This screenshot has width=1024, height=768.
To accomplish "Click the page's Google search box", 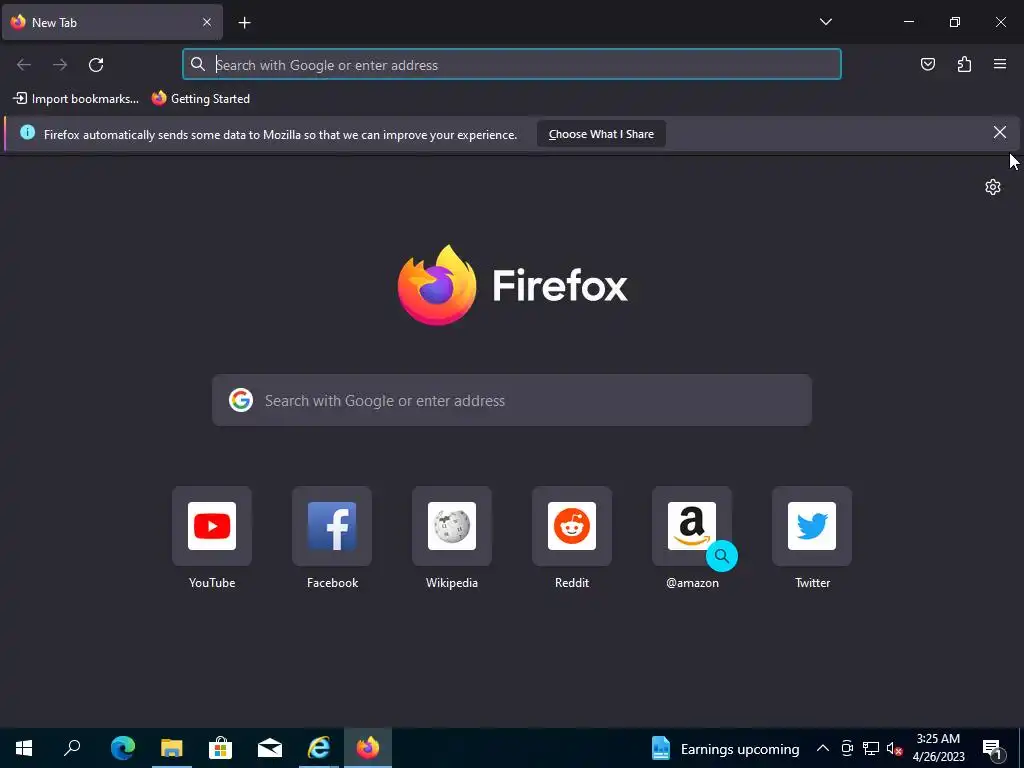I will 512,400.
